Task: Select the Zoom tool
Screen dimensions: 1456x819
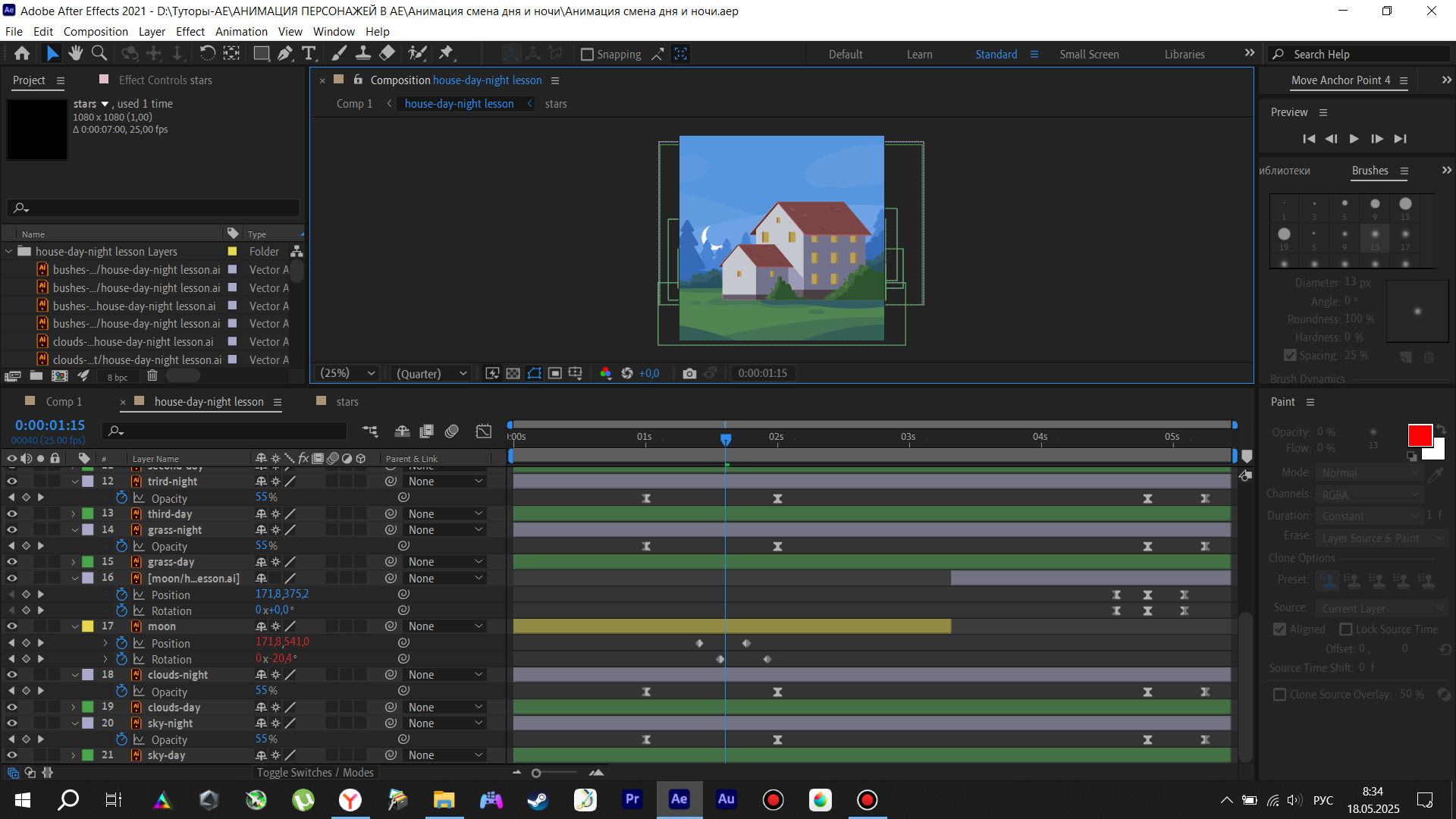Action: coord(99,53)
